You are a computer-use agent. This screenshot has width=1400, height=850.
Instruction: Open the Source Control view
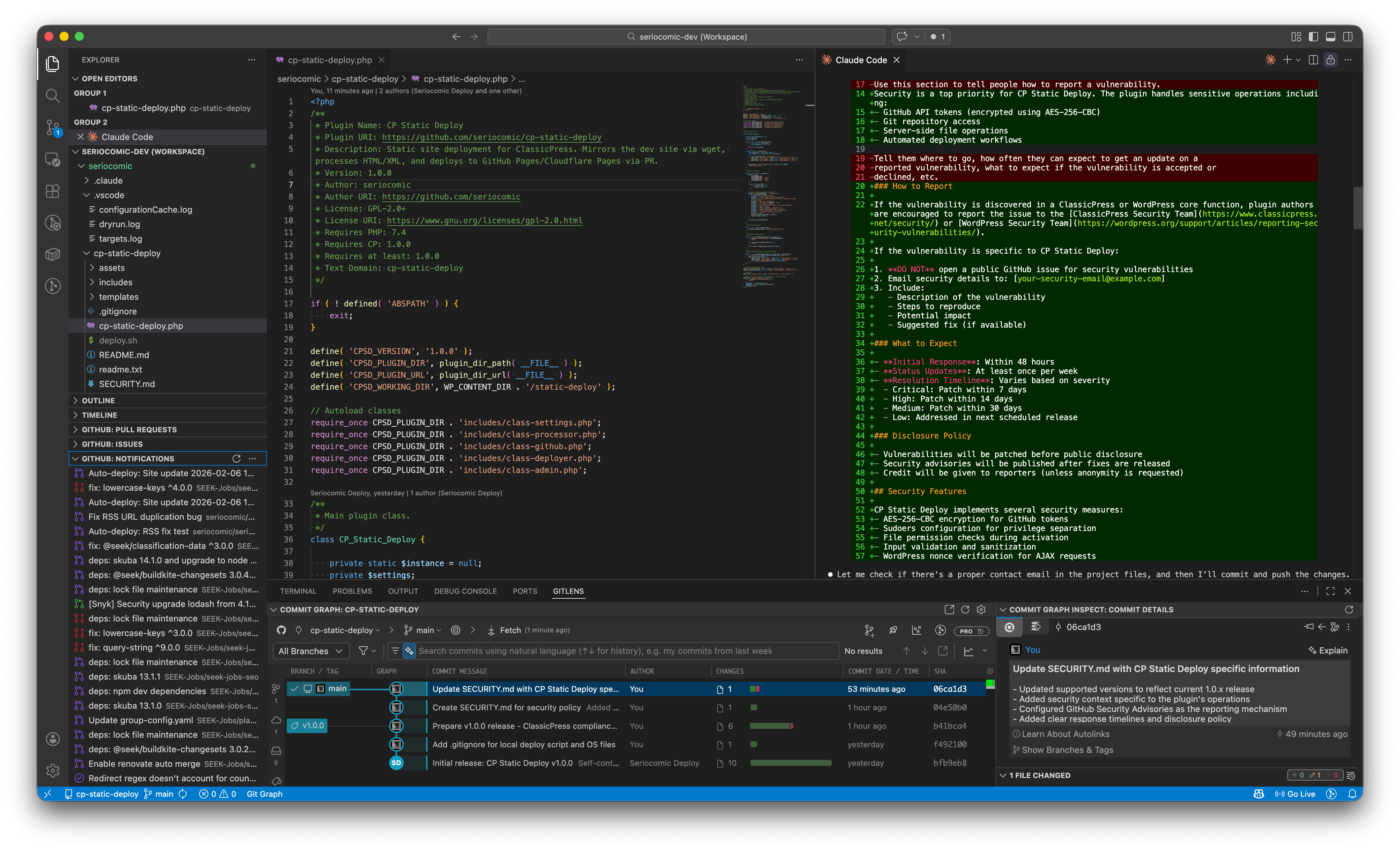point(52,126)
